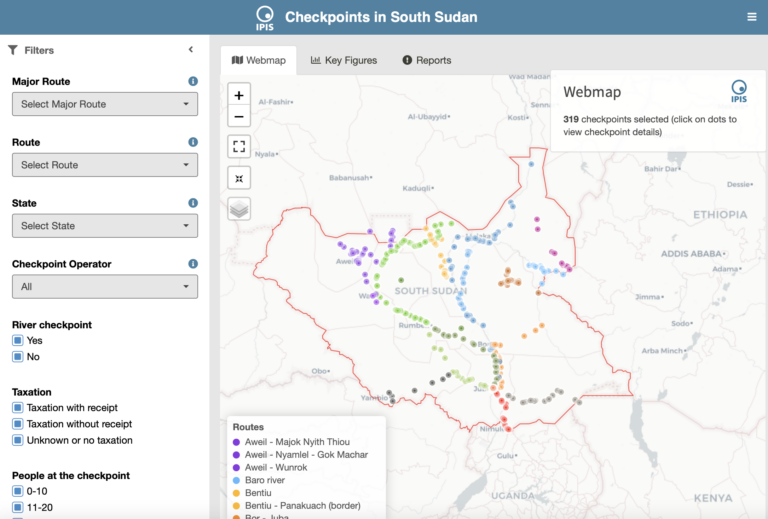Open the Checkpoint Operator dropdown
Viewport: 768px width, 519px height.
click(104, 287)
